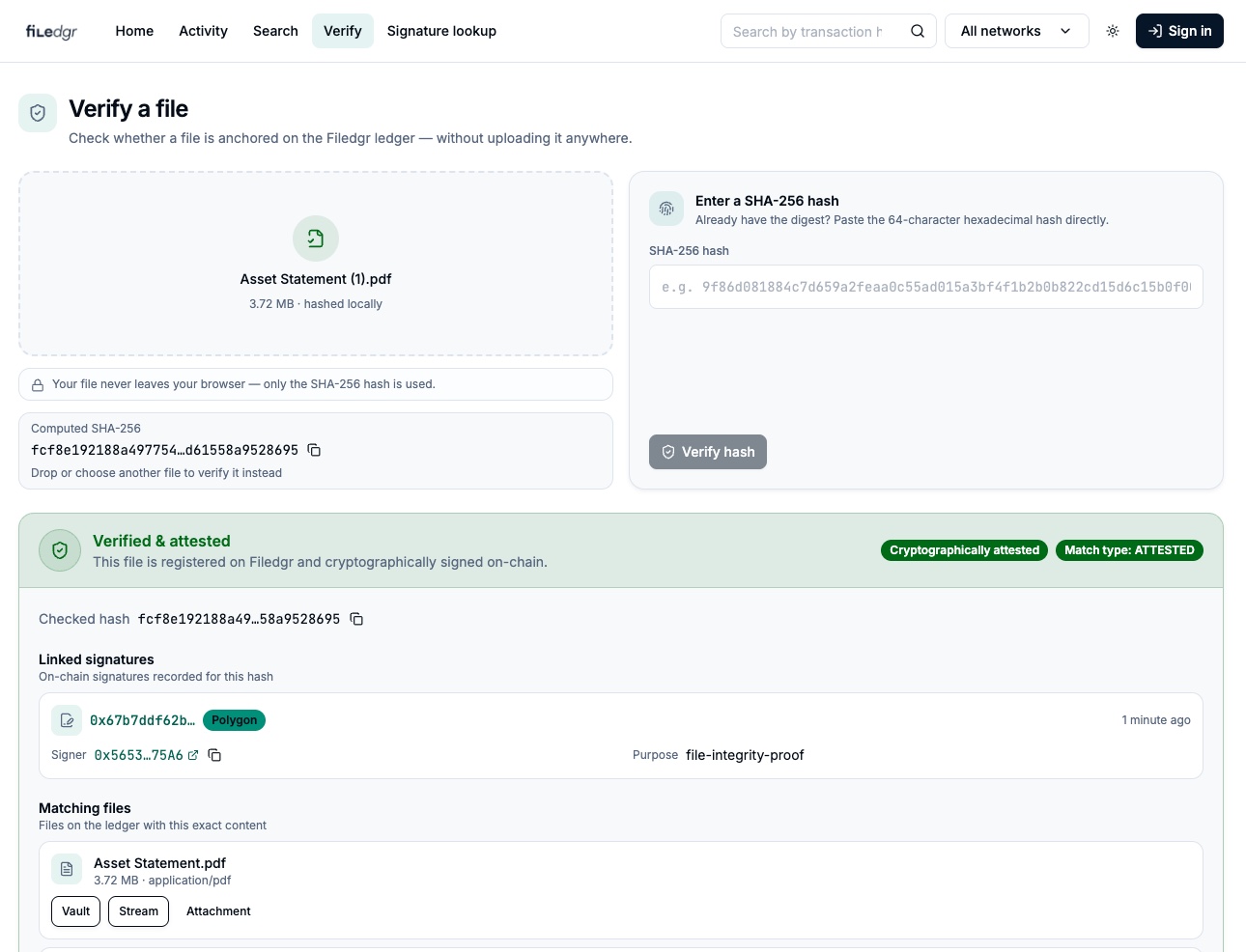Click the Stream button
The width and height of the screenshot is (1246, 952).
[138, 911]
